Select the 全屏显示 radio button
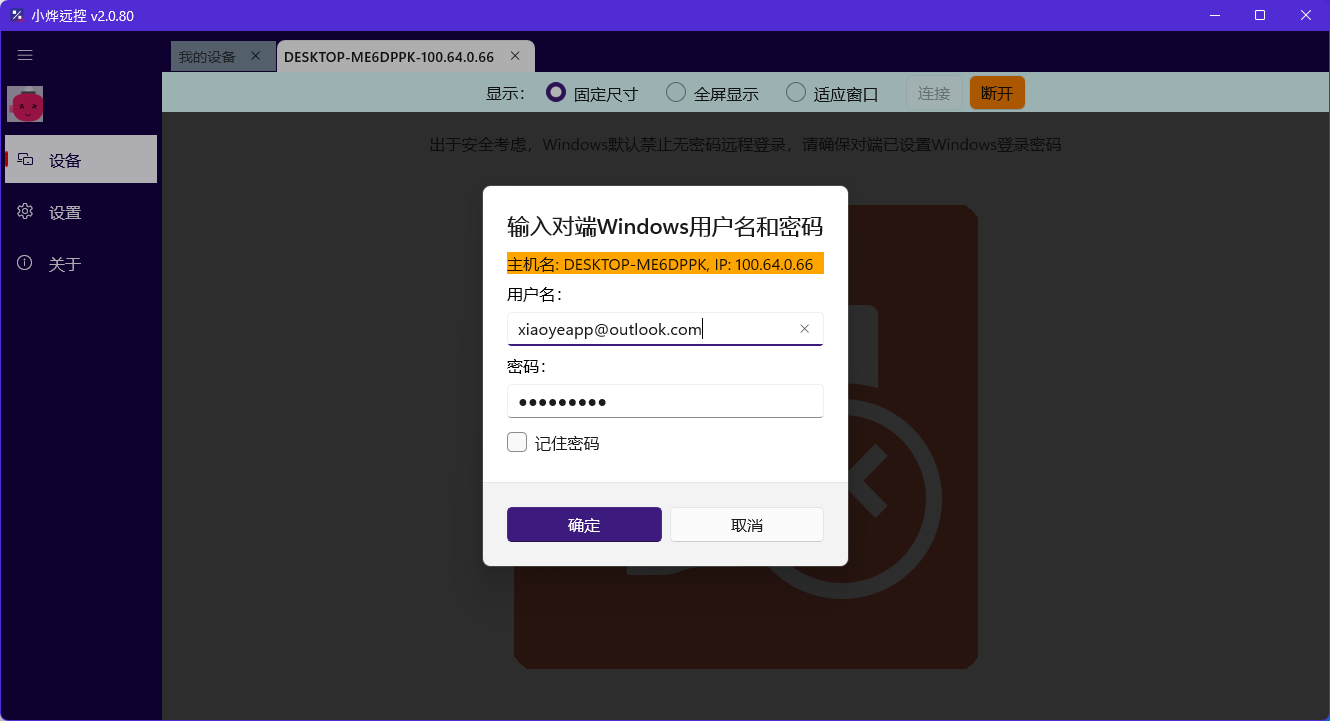 (676, 93)
